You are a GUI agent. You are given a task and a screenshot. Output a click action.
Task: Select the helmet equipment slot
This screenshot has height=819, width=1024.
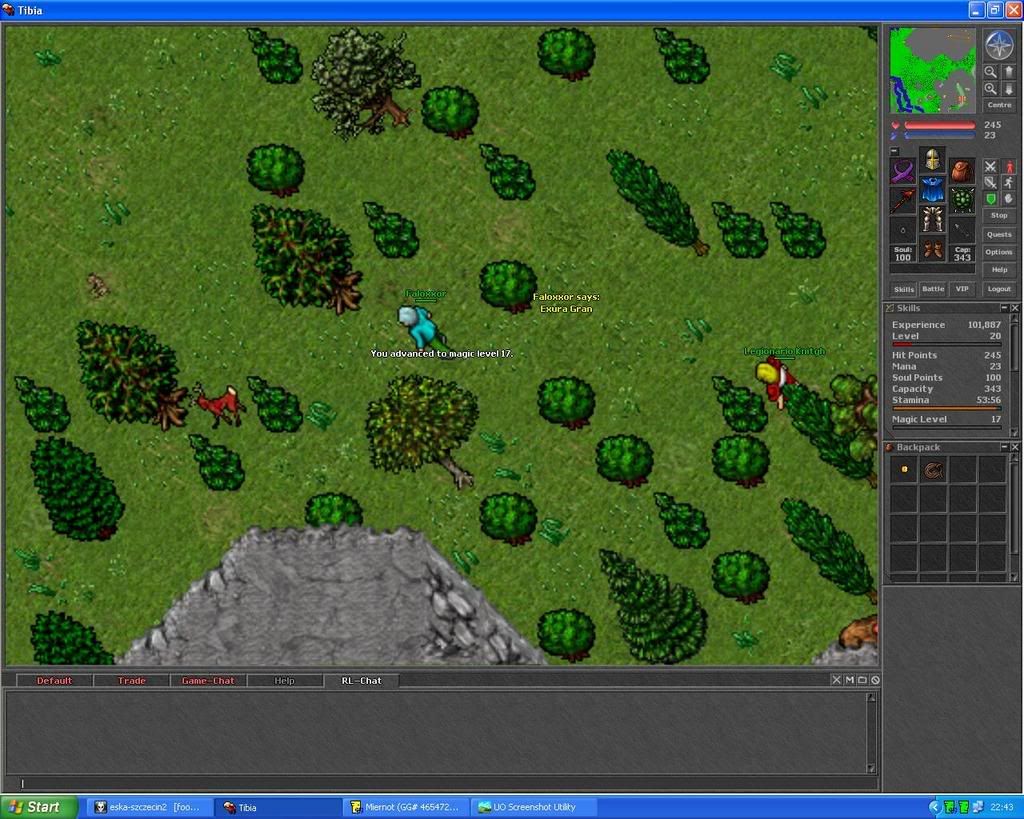[x=933, y=159]
